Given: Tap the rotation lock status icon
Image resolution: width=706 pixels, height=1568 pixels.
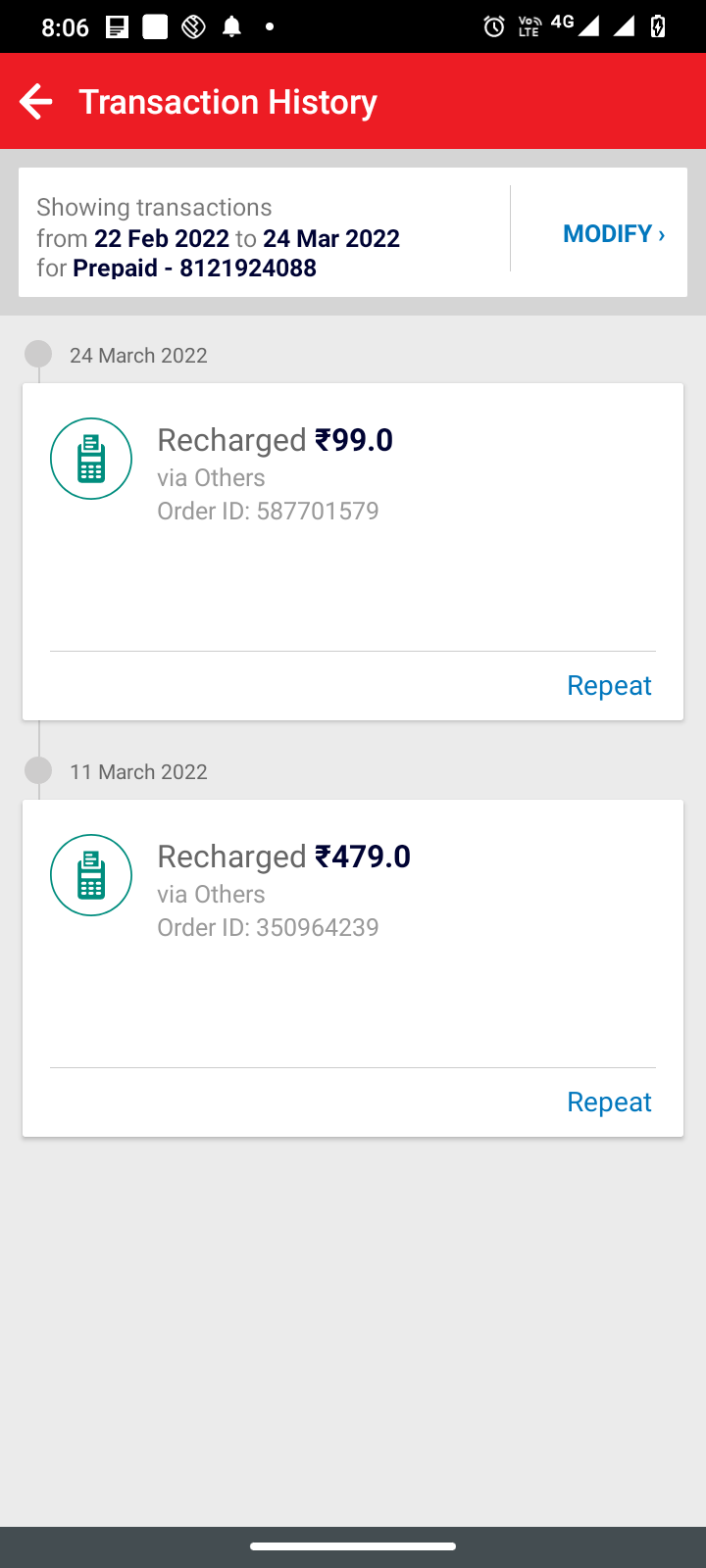Looking at the screenshot, I should (x=193, y=26).
